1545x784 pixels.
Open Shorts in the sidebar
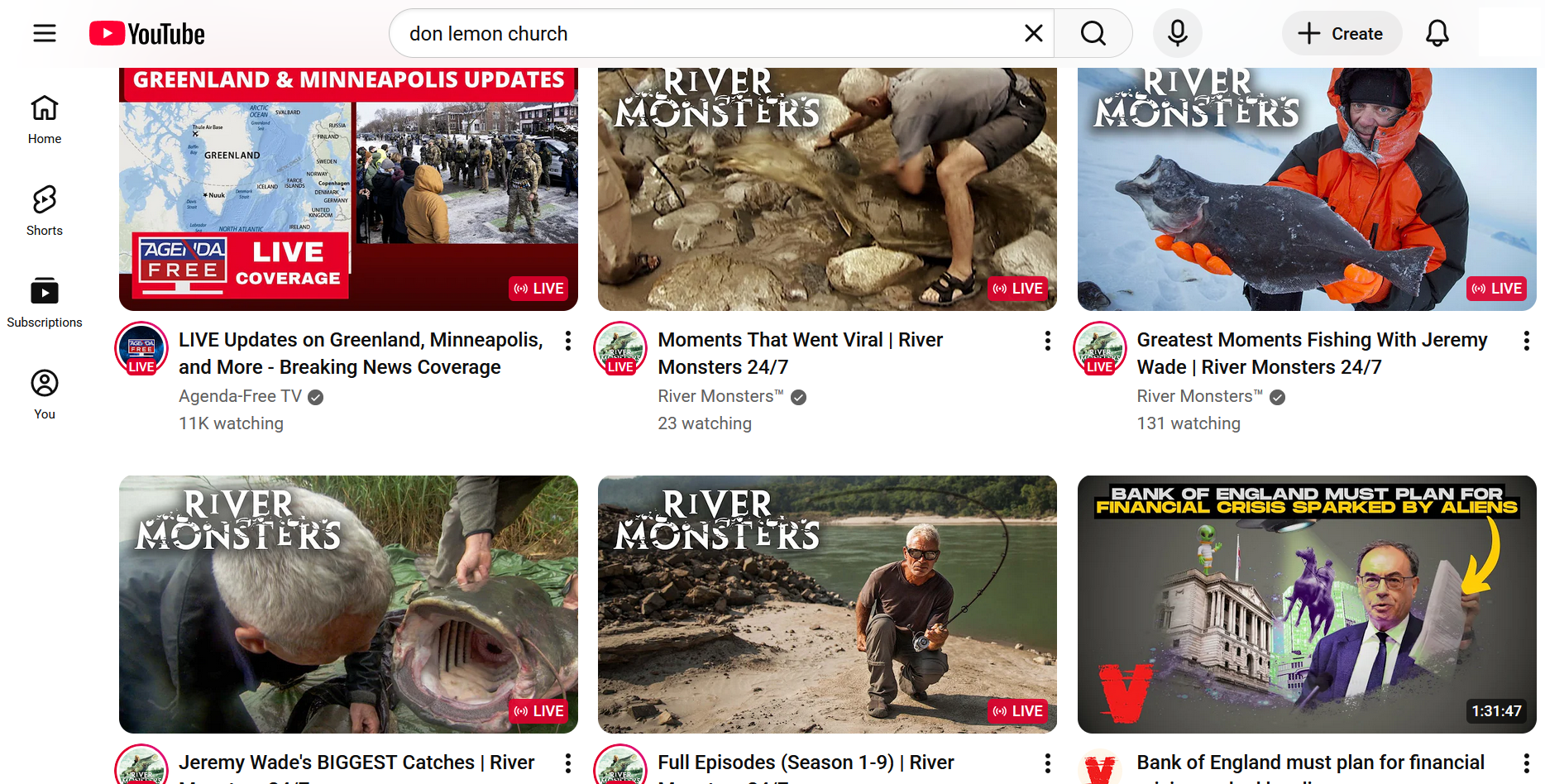[x=45, y=211]
